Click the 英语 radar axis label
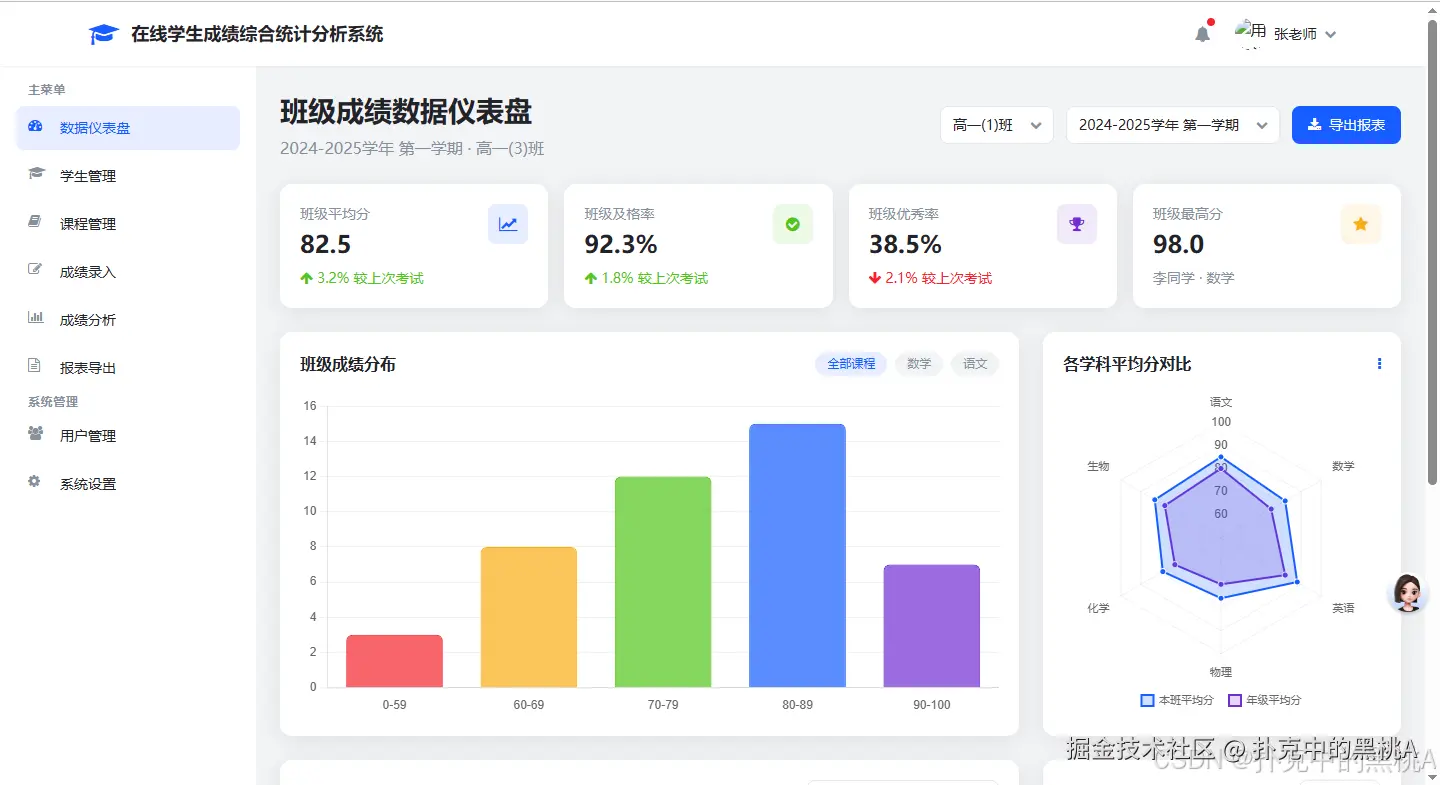 [x=1343, y=608]
